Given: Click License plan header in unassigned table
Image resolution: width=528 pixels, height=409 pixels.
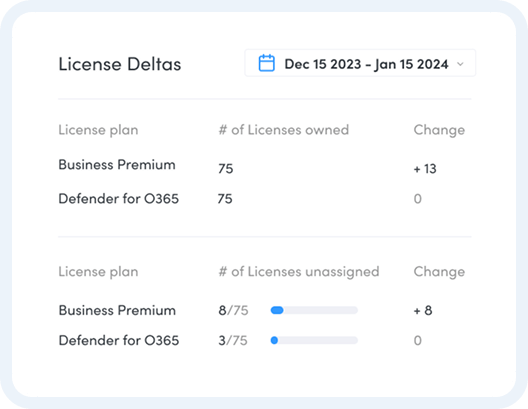Looking at the screenshot, I should (98, 272).
